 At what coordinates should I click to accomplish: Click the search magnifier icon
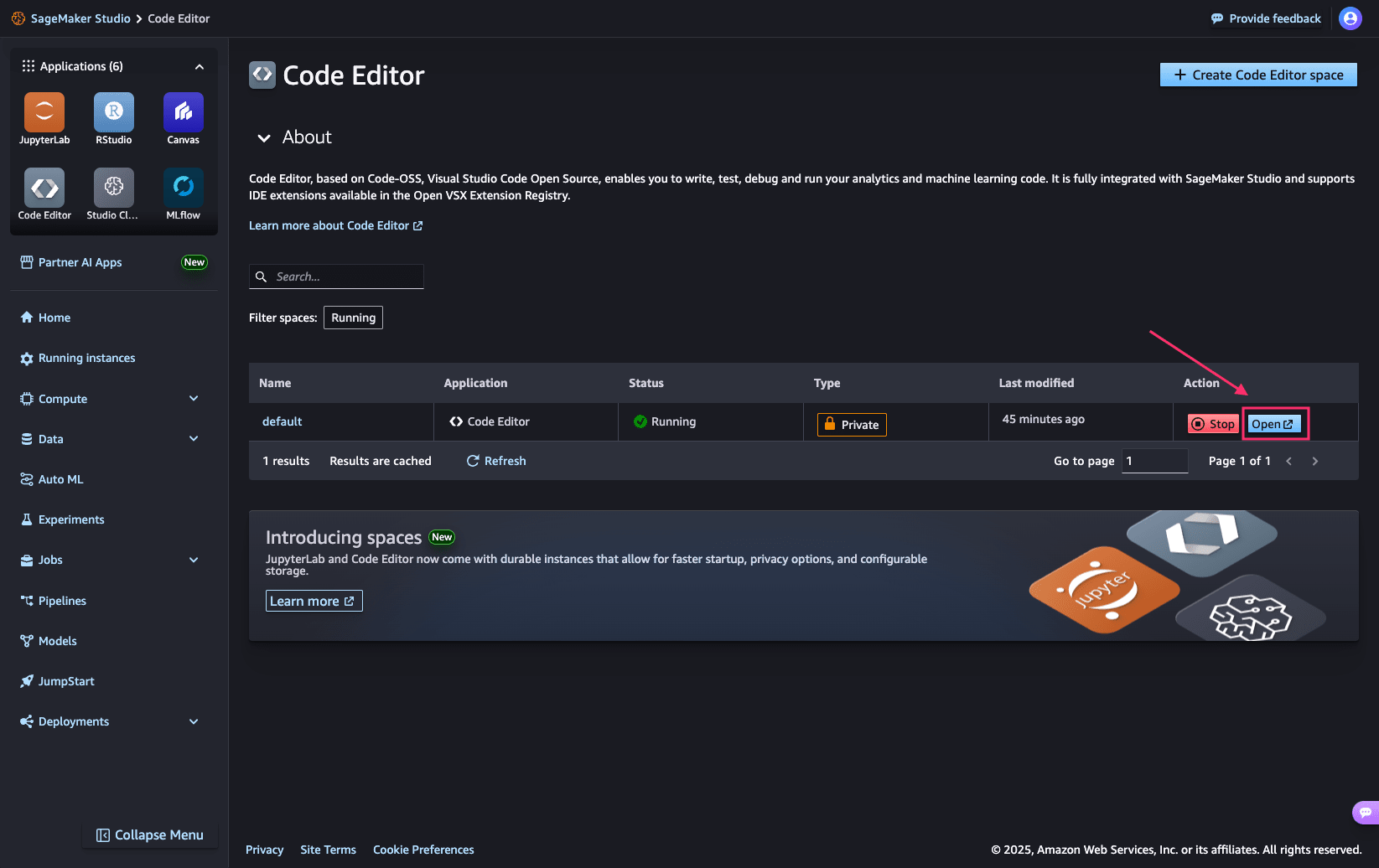[x=261, y=276]
